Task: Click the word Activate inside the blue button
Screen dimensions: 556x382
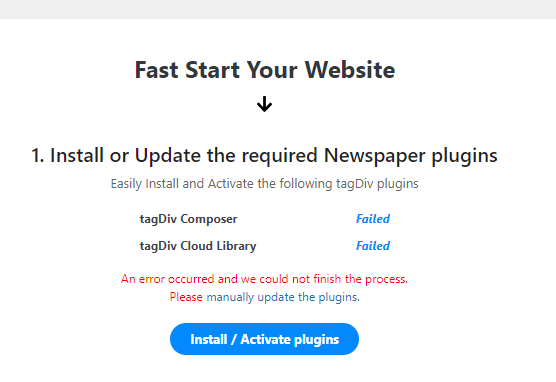Action: [x=265, y=339]
